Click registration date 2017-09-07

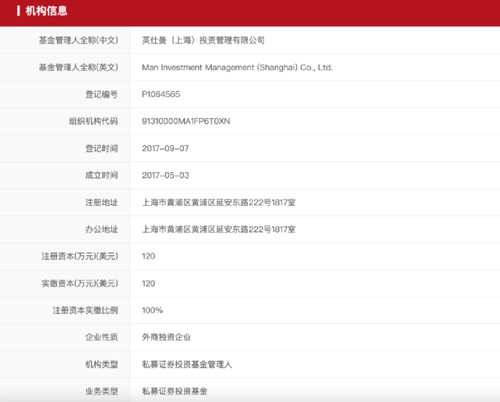(x=165, y=148)
